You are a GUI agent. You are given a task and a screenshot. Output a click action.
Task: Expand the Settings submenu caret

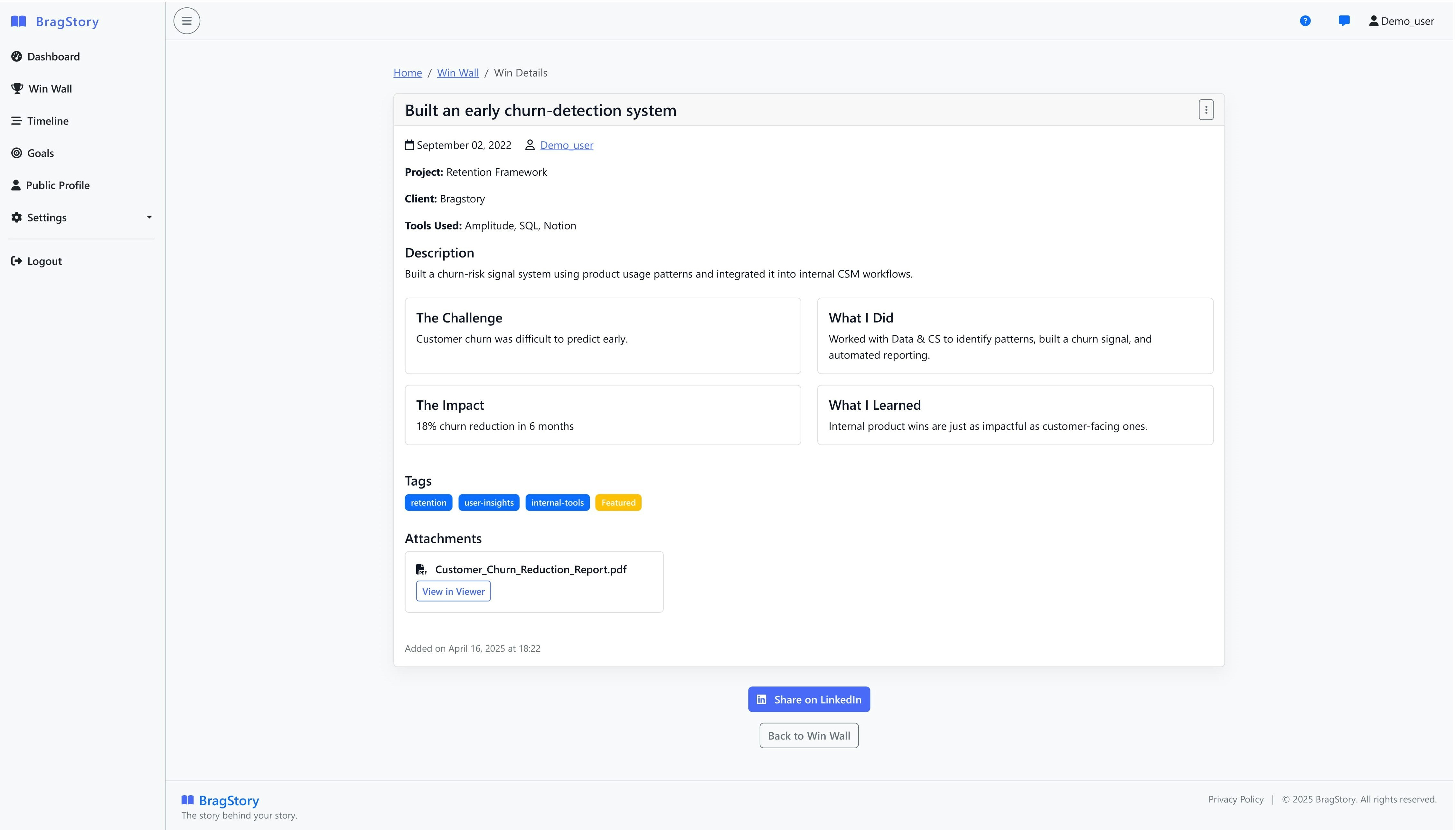coord(149,217)
